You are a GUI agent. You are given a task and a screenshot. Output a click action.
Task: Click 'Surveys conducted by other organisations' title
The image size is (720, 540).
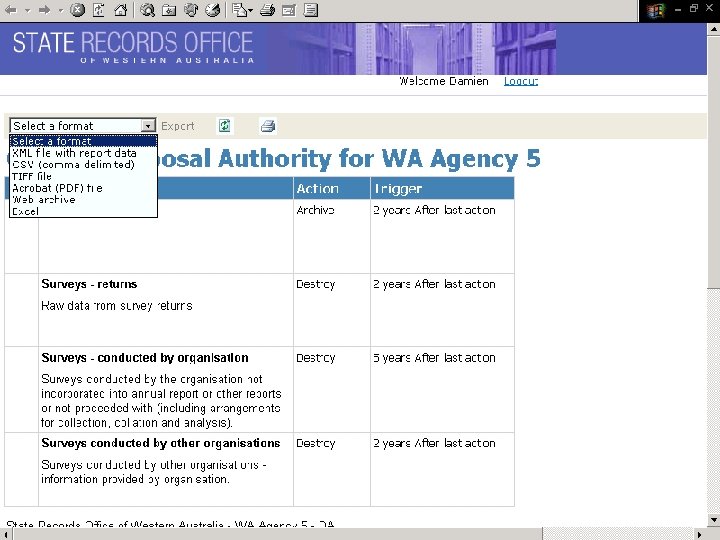click(161, 443)
